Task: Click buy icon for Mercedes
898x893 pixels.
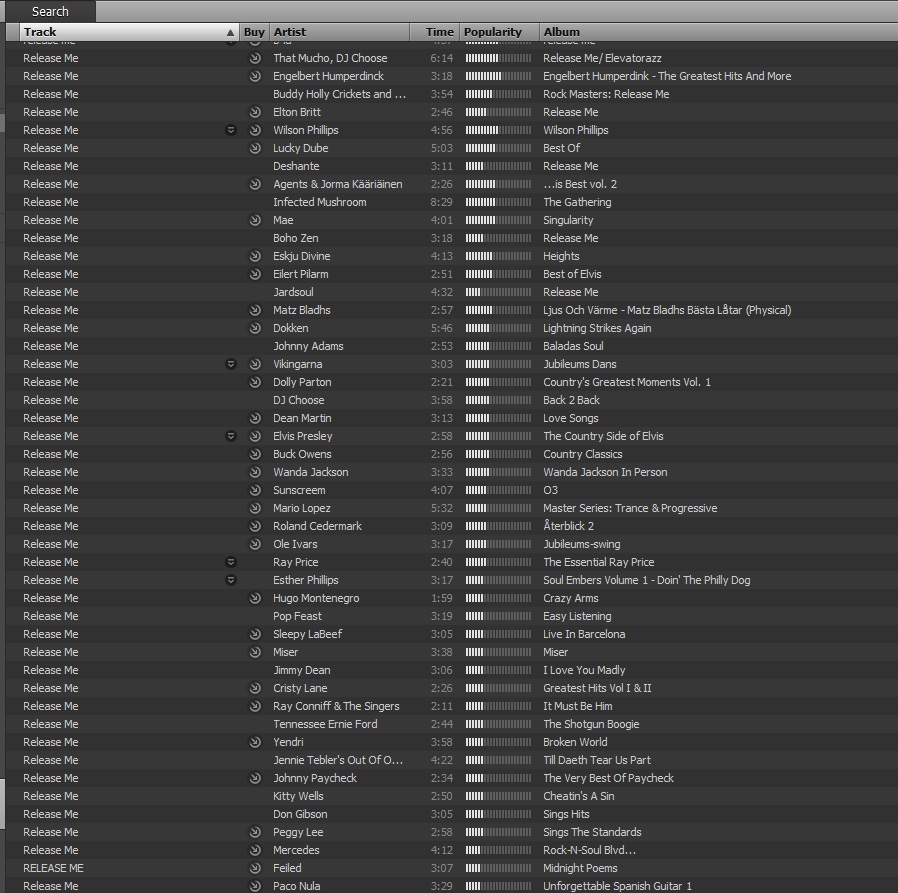Action: [x=255, y=851]
